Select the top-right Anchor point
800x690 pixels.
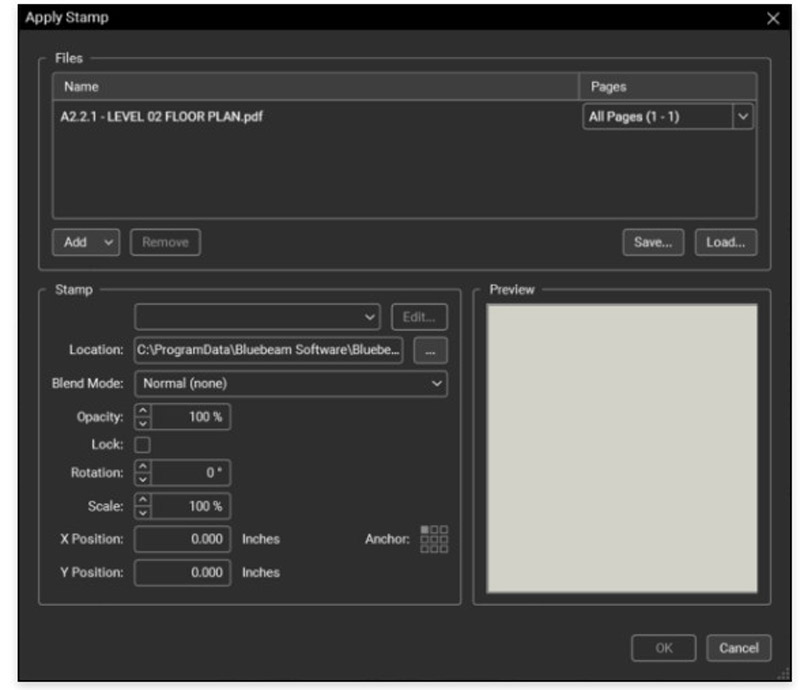(444, 530)
